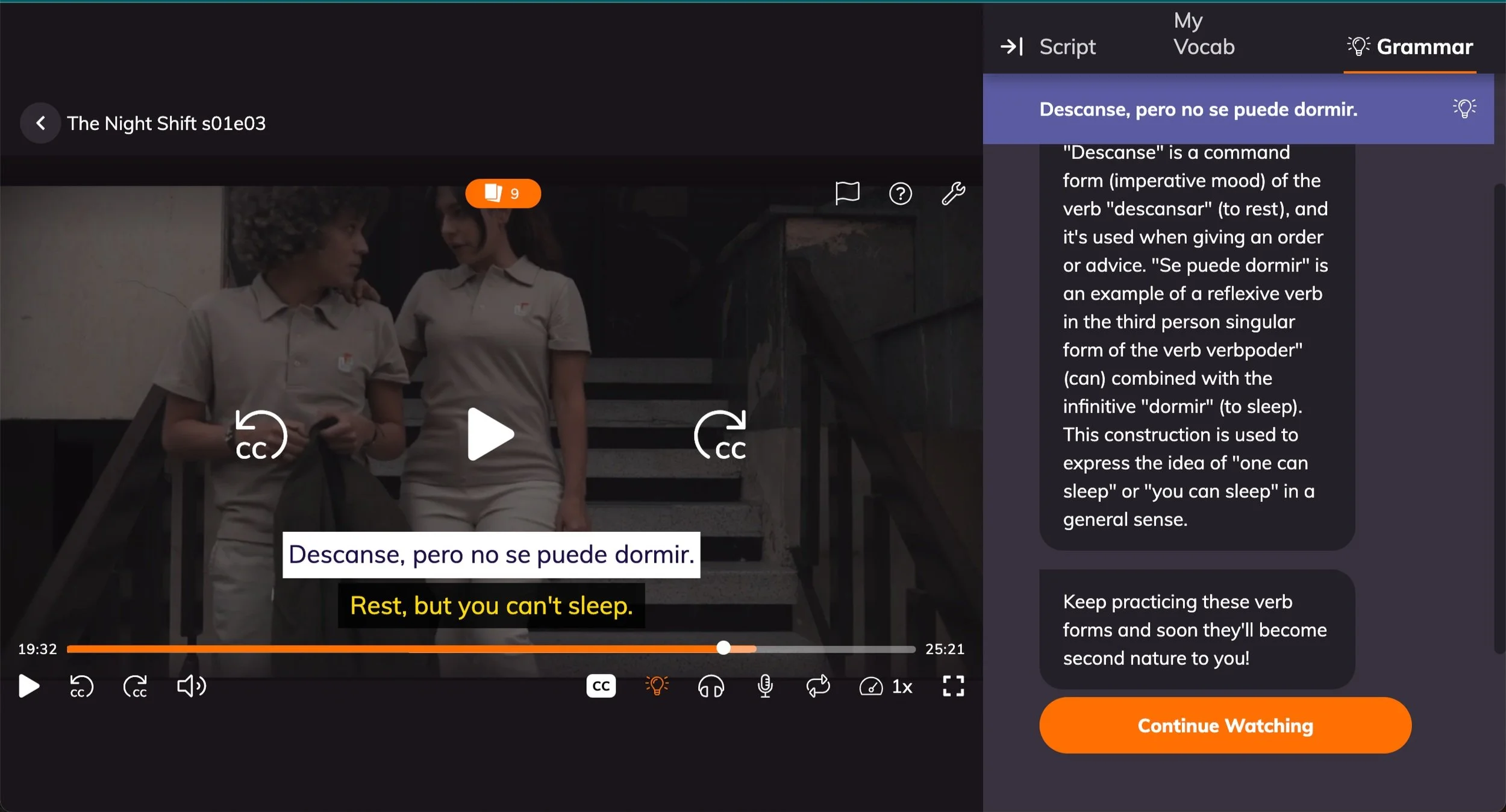Collapse the side panel with the arrow icon
Viewport: 1506px width, 812px height.
[1011, 46]
